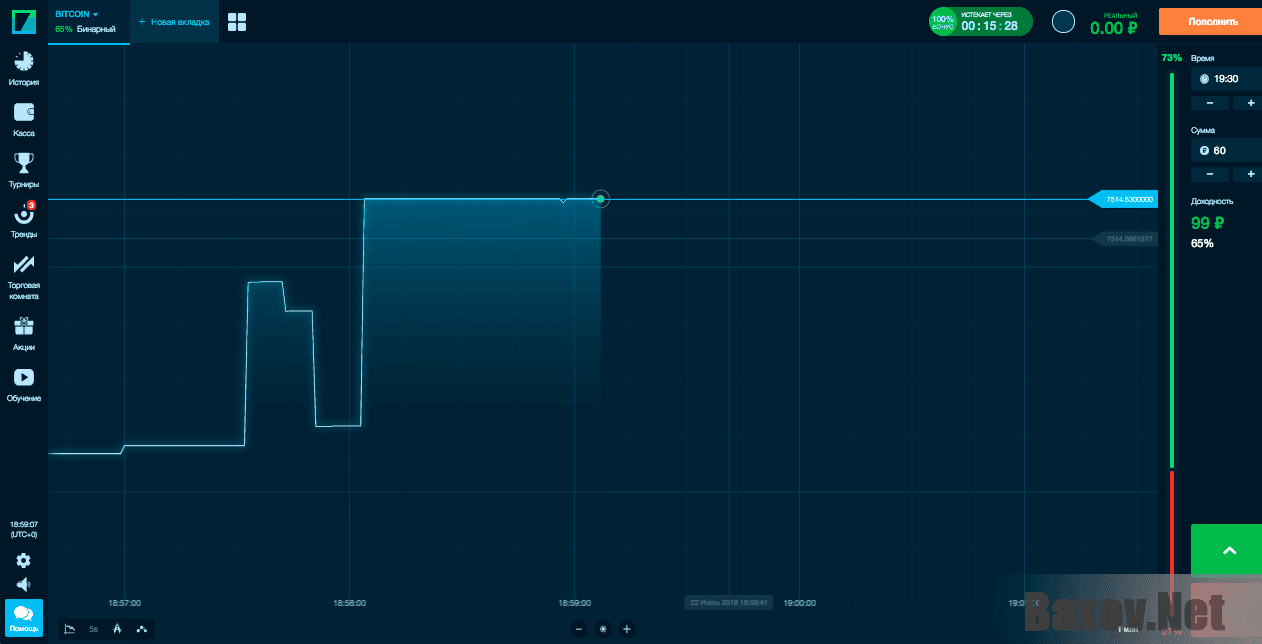Open the История (History) sidebar panel
The width and height of the screenshot is (1262, 644).
(23, 67)
